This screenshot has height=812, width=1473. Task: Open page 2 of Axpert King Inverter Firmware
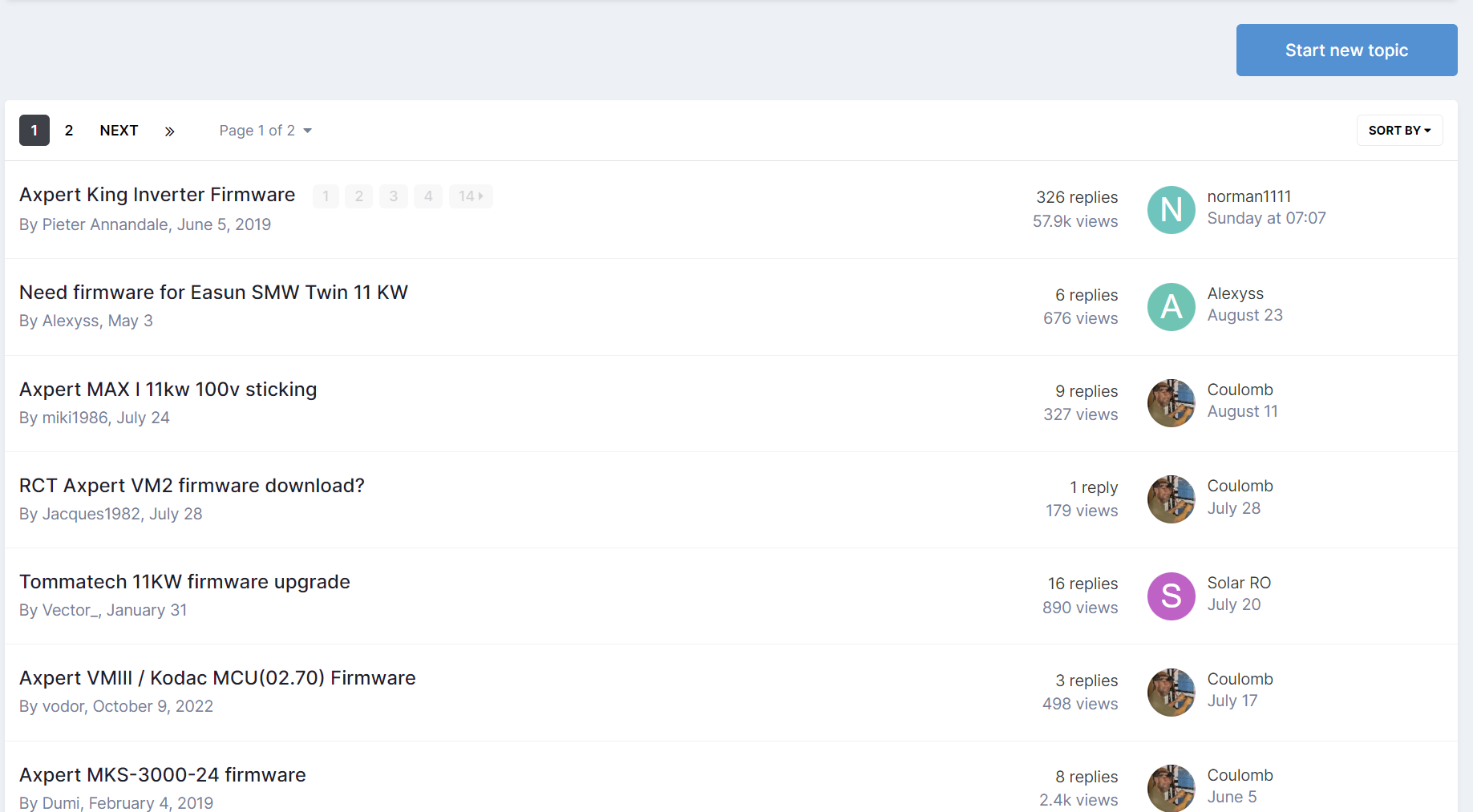click(x=359, y=196)
